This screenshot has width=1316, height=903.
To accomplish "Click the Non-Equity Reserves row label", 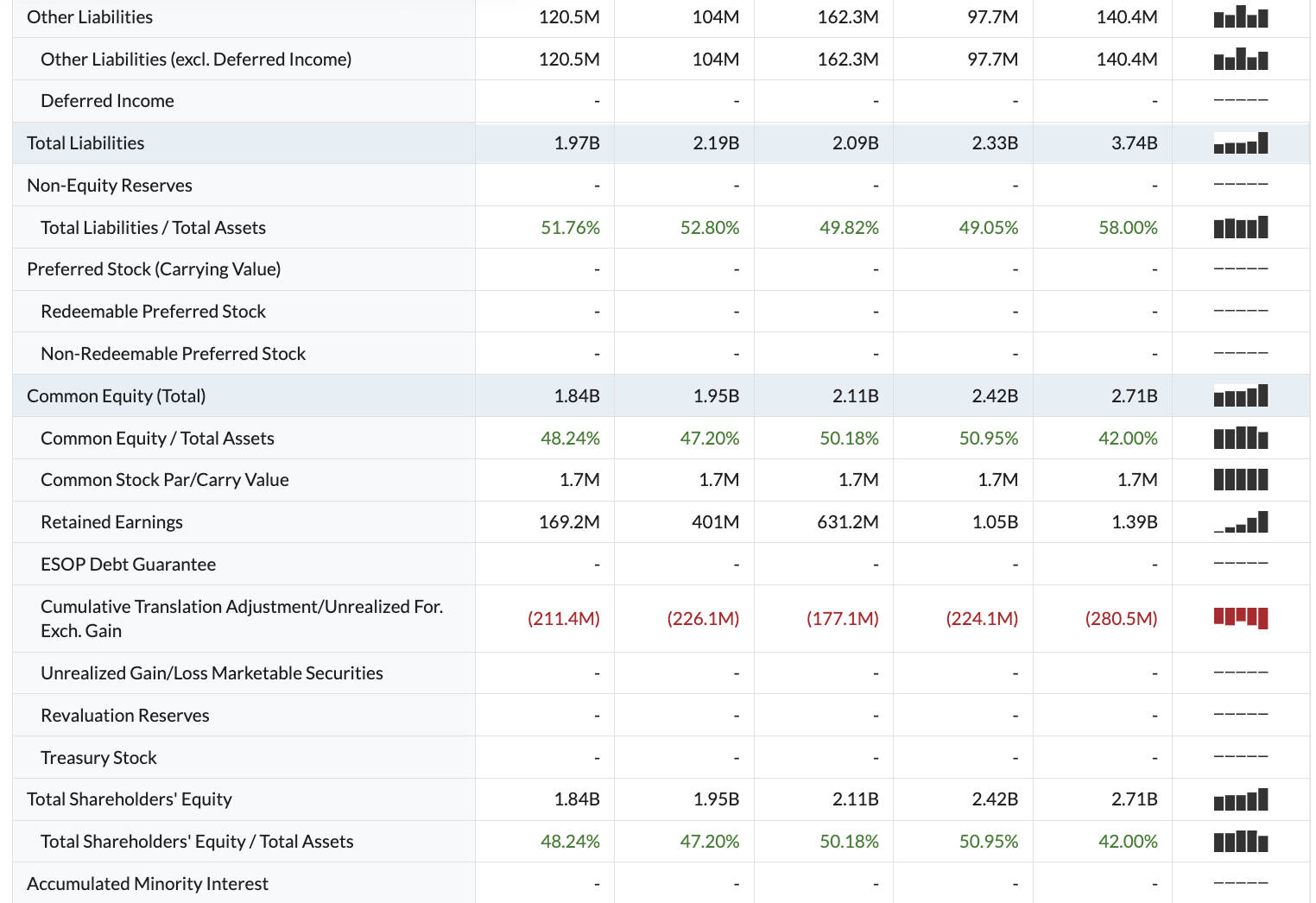I will tap(110, 186).
